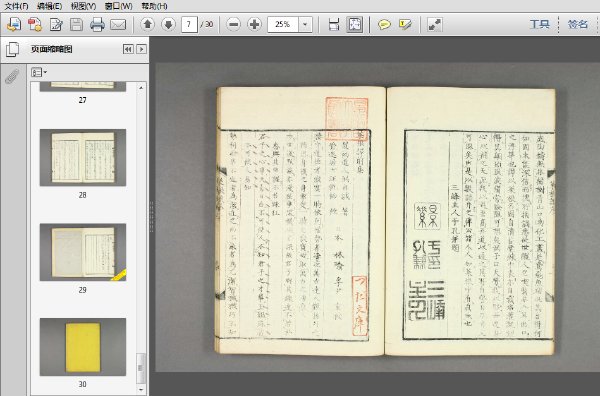Toggle the fit full page icon
Viewport: 600px width, 396px height.
pos(355,24)
